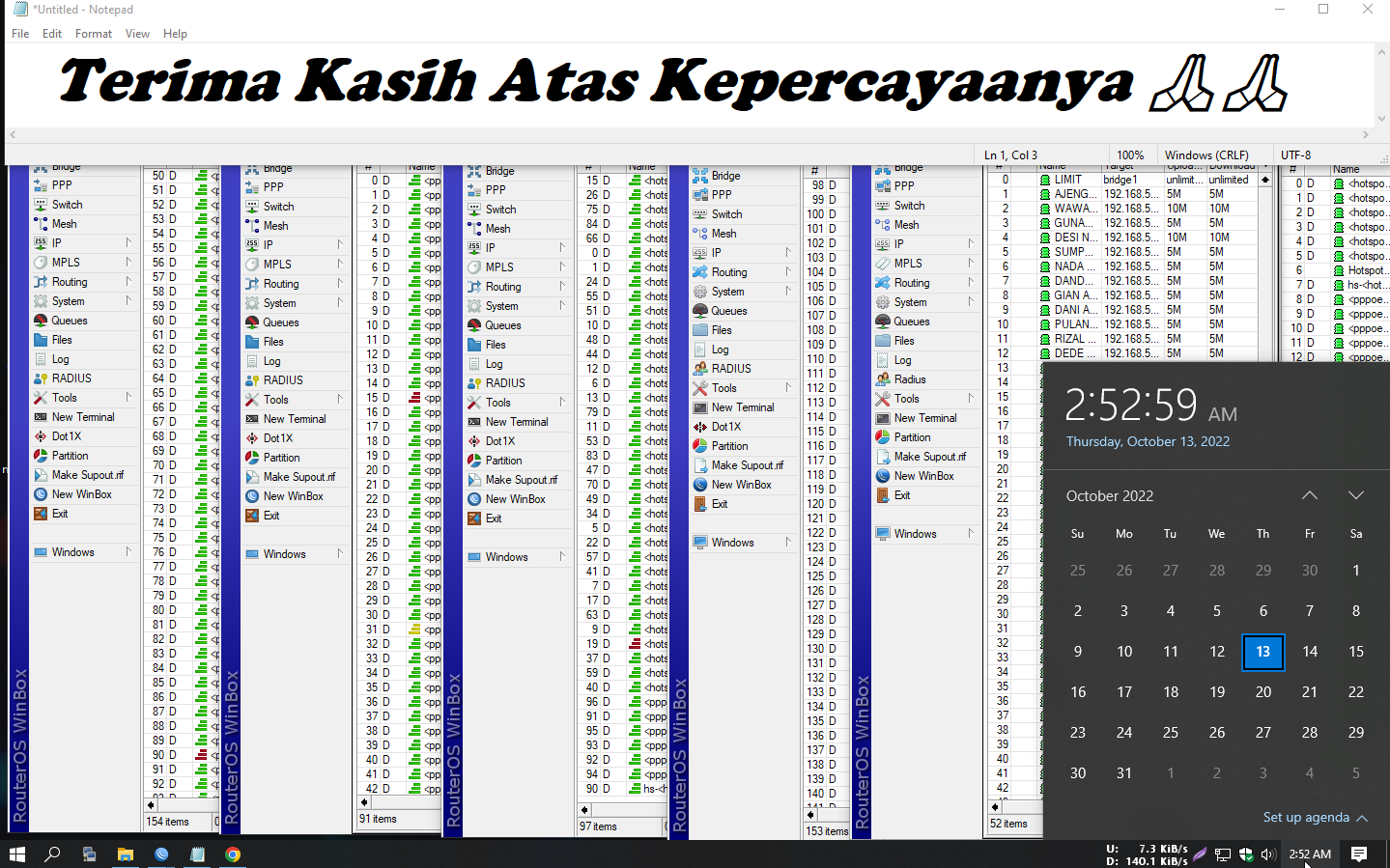Click Make Supout.rif in the 91-items WinBox
The height and width of the screenshot is (868, 1390).
[299, 477]
